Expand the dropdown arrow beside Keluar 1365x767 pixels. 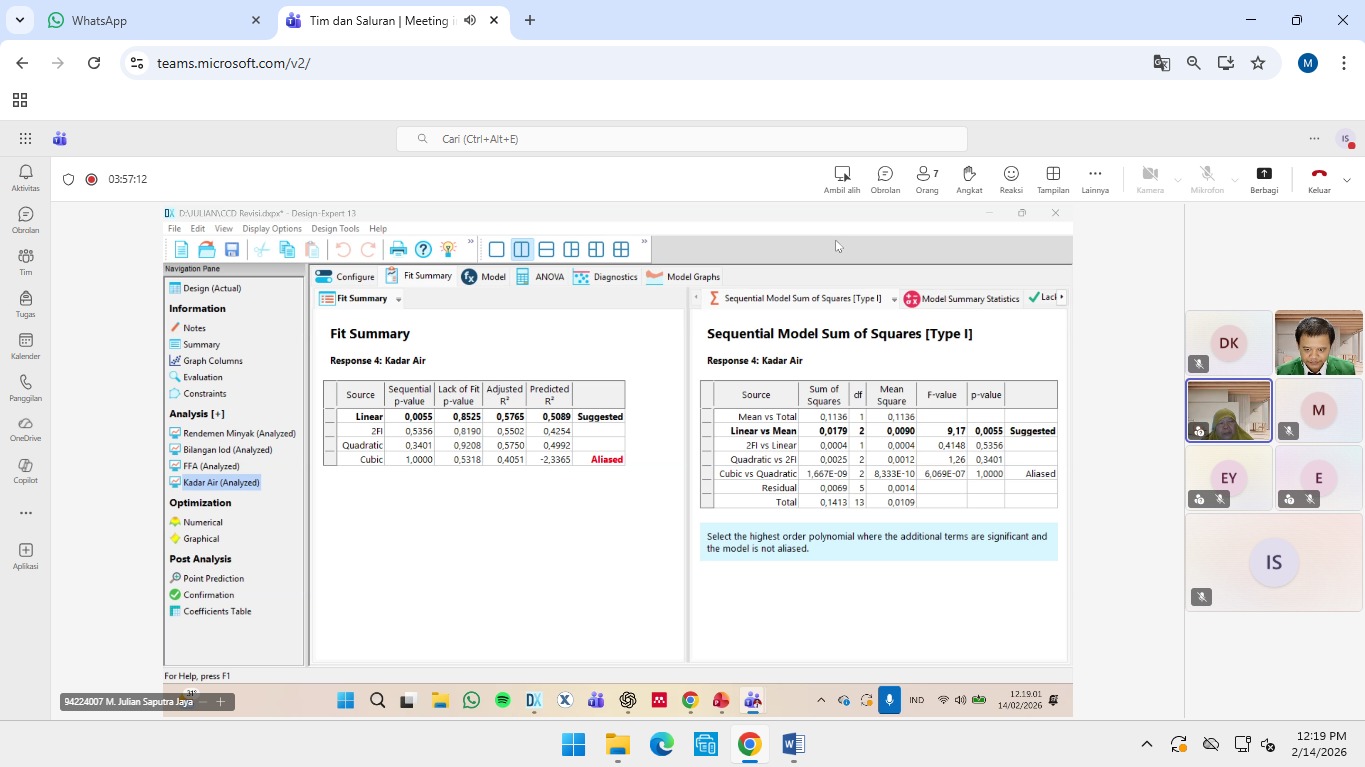pos(1347,180)
